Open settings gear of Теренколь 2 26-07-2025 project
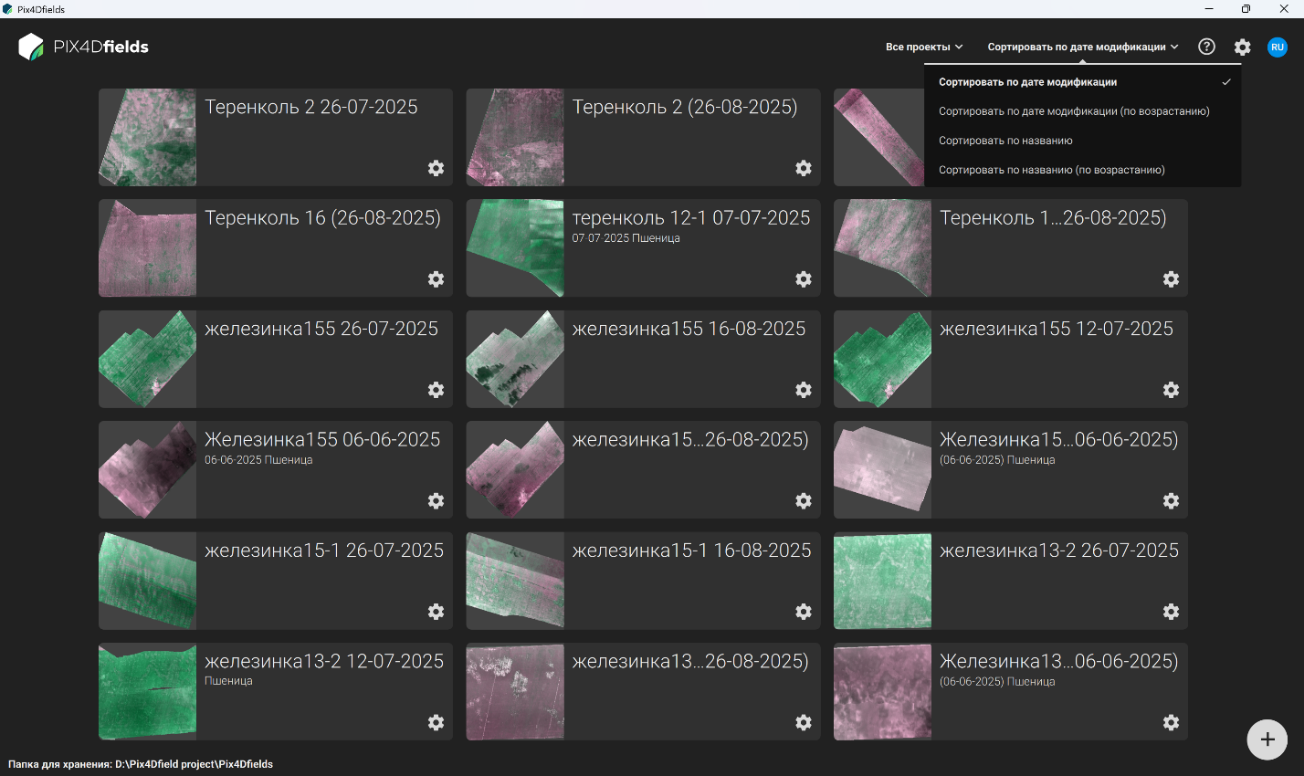The image size is (1304, 776). coord(436,168)
